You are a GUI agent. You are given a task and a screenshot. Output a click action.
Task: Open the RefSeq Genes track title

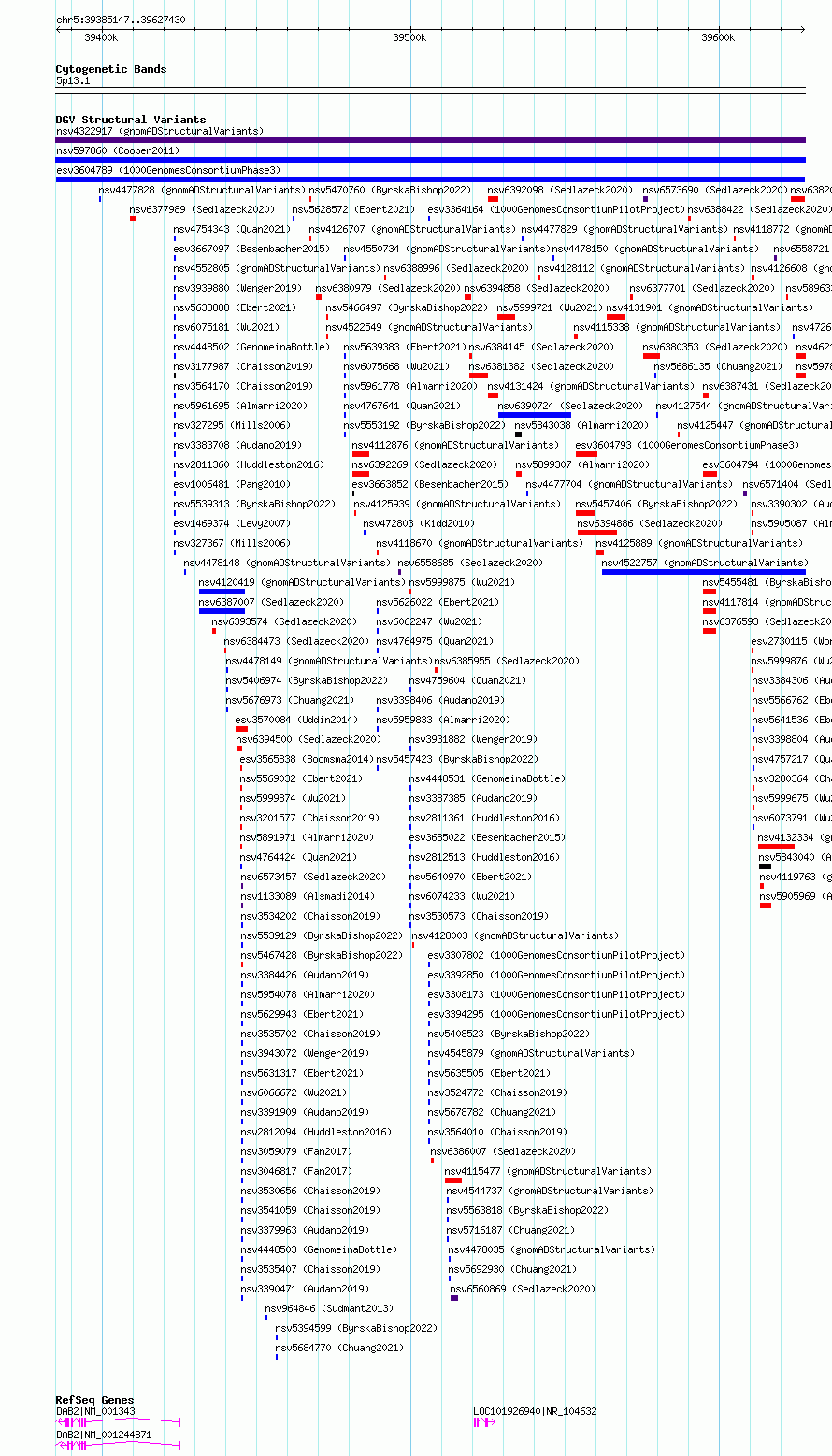coord(94,1400)
